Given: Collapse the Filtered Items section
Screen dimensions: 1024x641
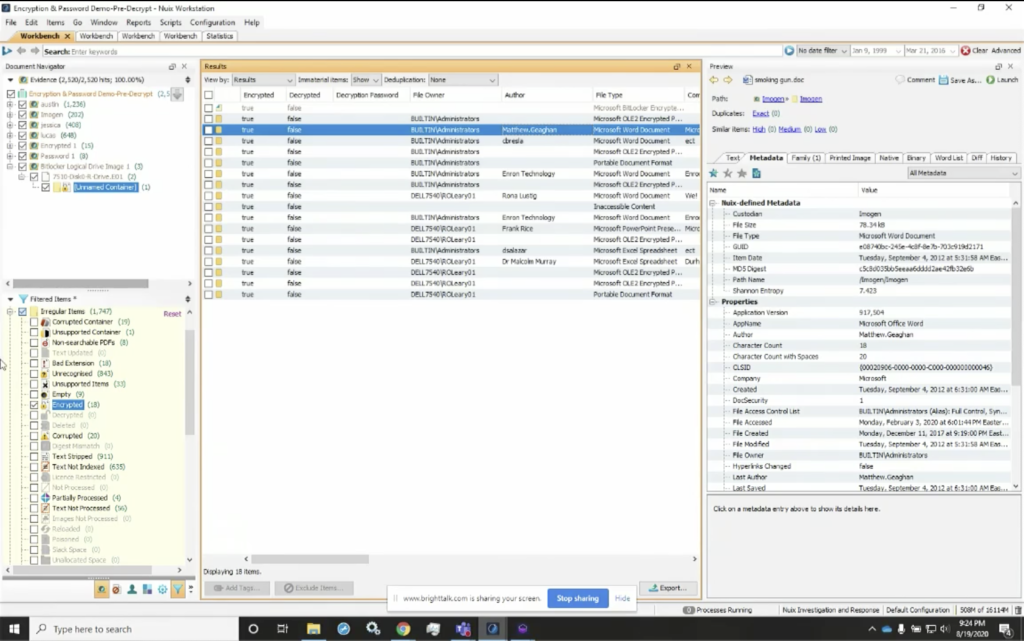Looking at the screenshot, I should click(10, 299).
